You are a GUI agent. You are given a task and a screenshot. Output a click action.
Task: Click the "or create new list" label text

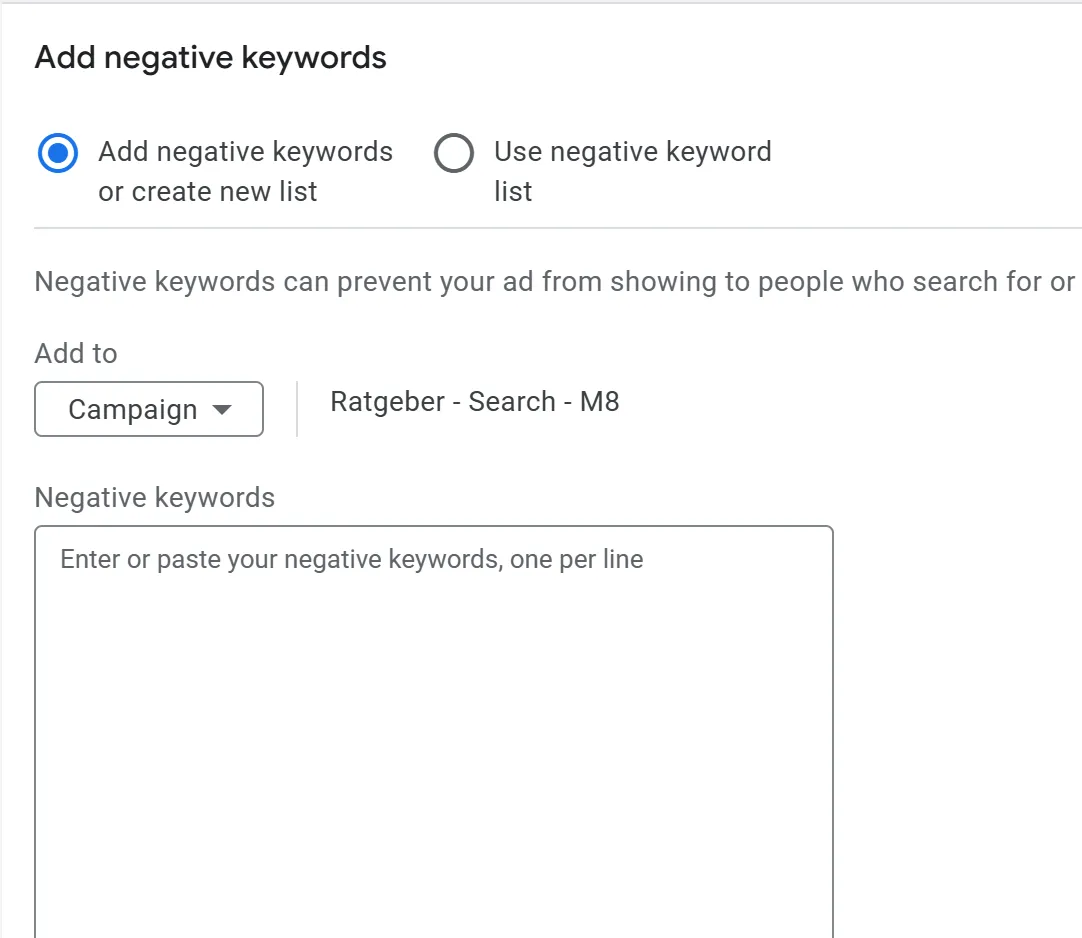(207, 191)
